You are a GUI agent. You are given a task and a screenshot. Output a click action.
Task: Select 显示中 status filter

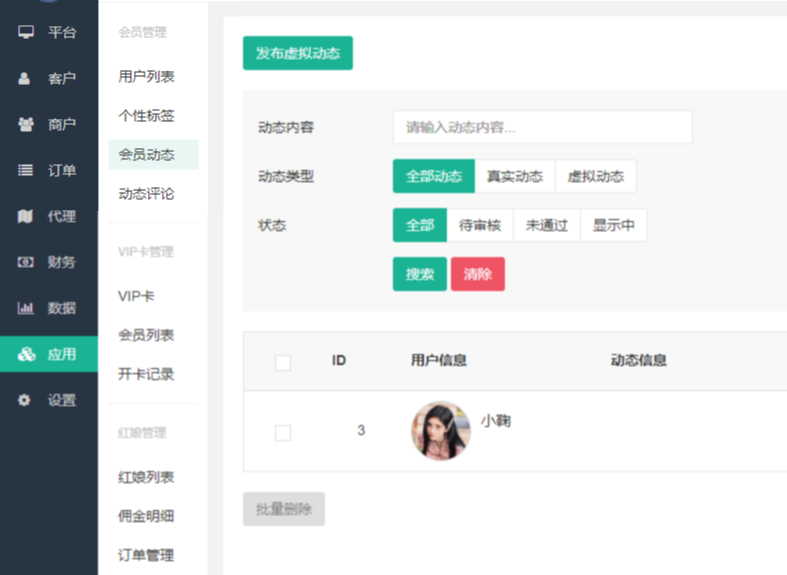point(613,225)
